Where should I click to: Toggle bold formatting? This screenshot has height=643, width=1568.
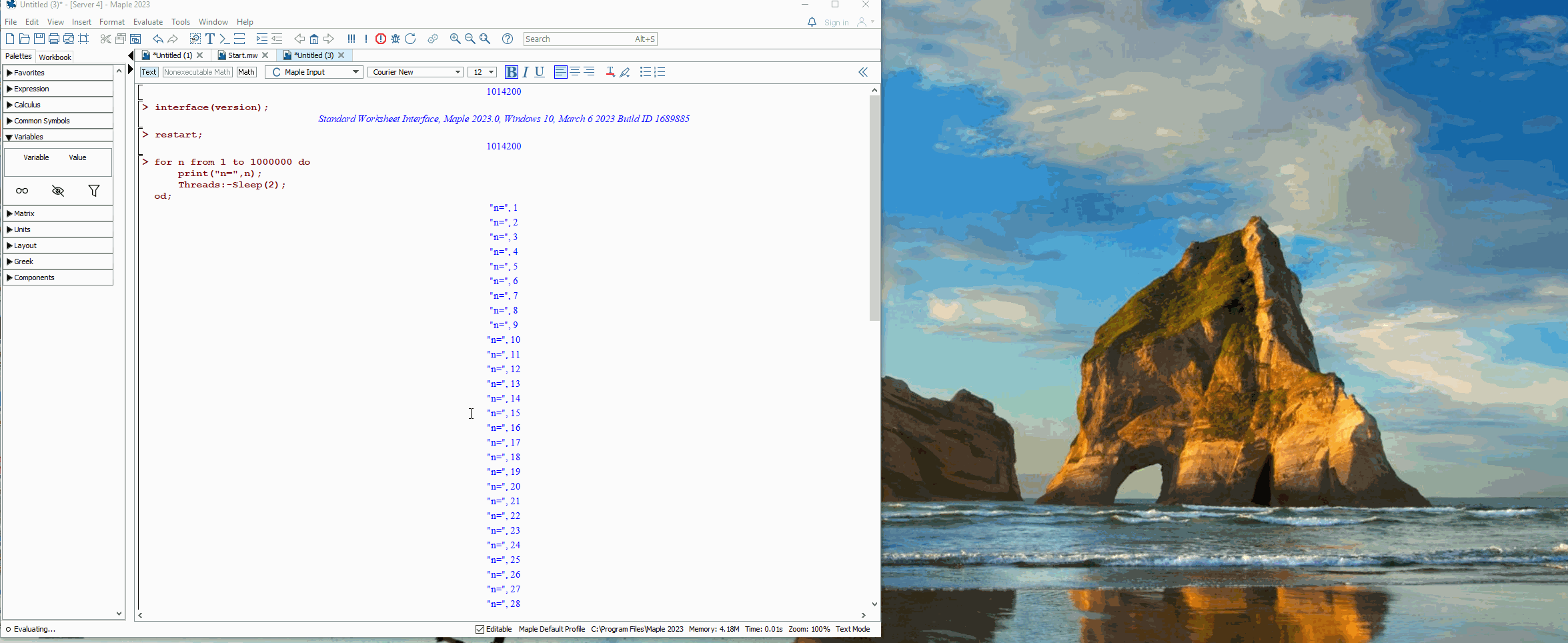coord(512,72)
